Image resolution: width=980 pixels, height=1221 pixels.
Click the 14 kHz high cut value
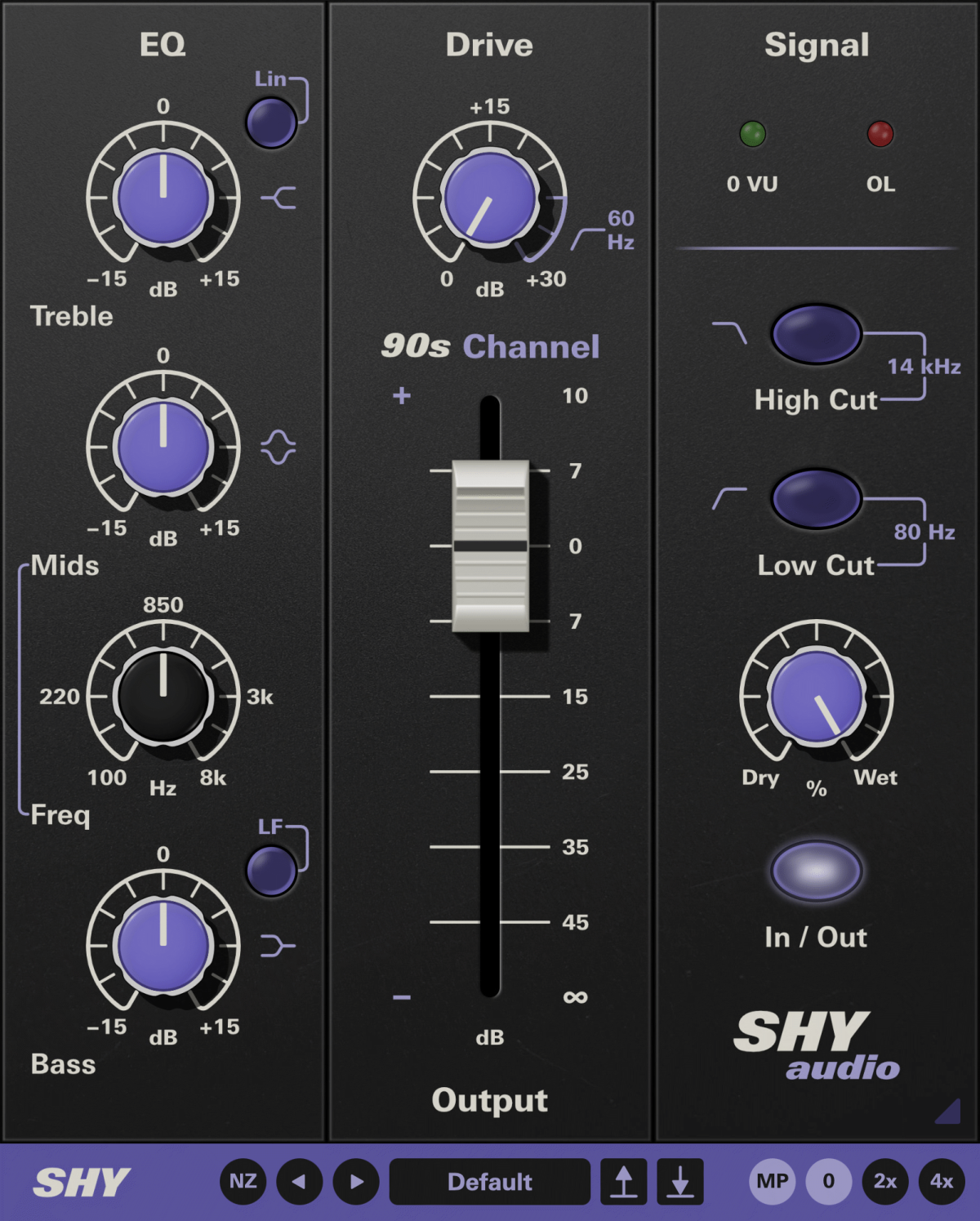[x=924, y=367]
